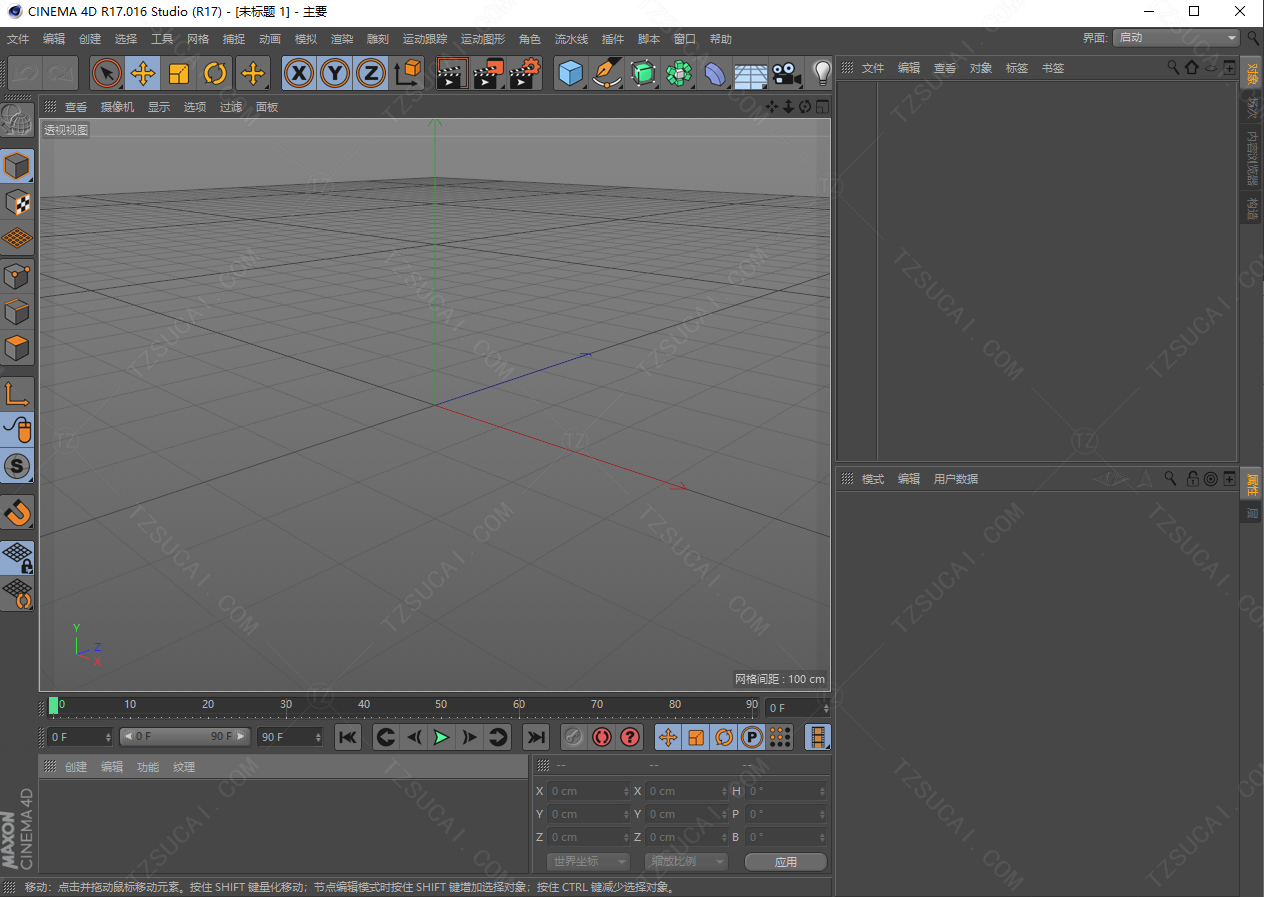Toggle Y axis lock
1264x897 pixels.
tap(335, 73)
